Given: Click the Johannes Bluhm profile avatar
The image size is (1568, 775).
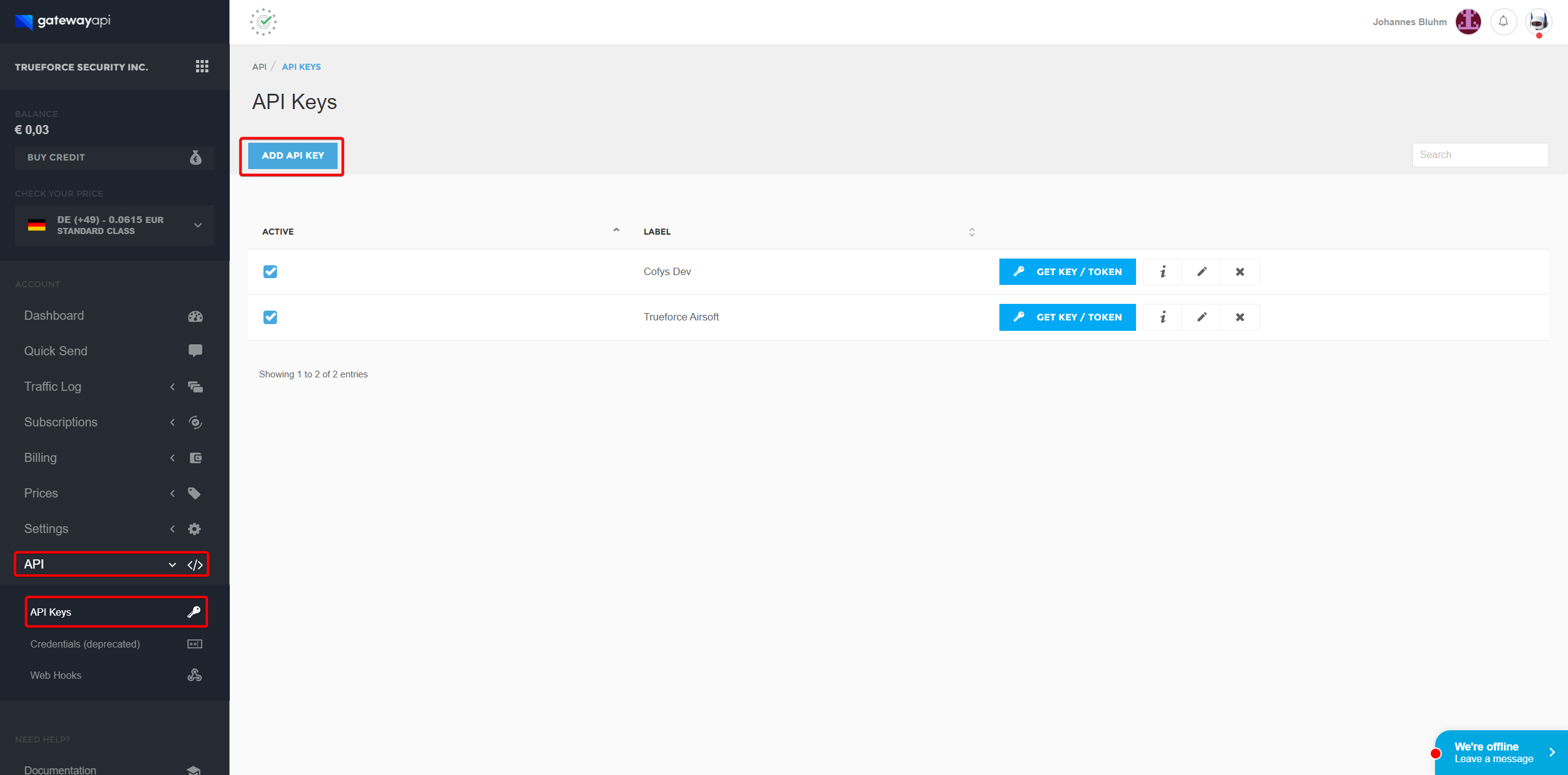Looking at the screenshot, I should [x=1468, y=22].
